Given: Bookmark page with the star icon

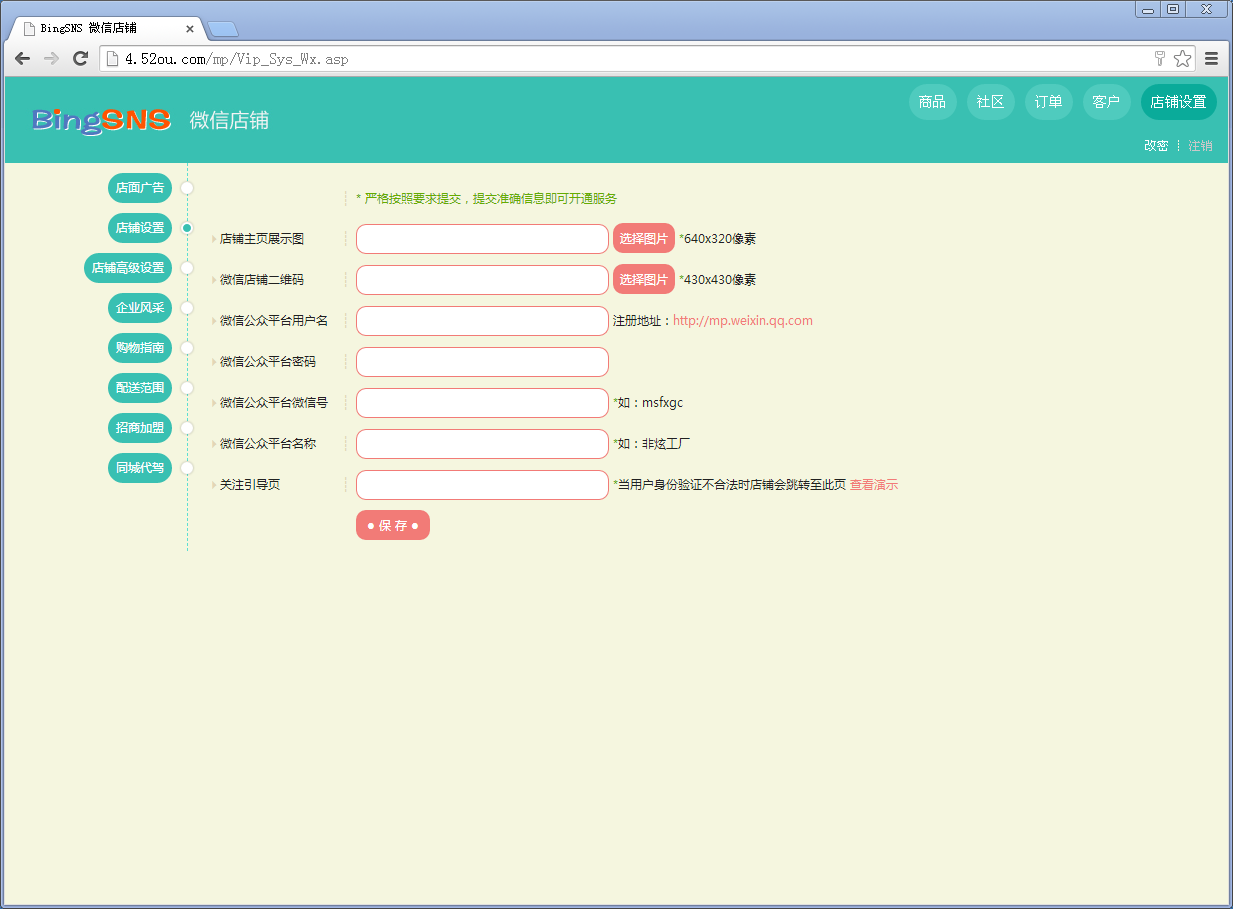Looking at the screenshot, I should 1182,59.
